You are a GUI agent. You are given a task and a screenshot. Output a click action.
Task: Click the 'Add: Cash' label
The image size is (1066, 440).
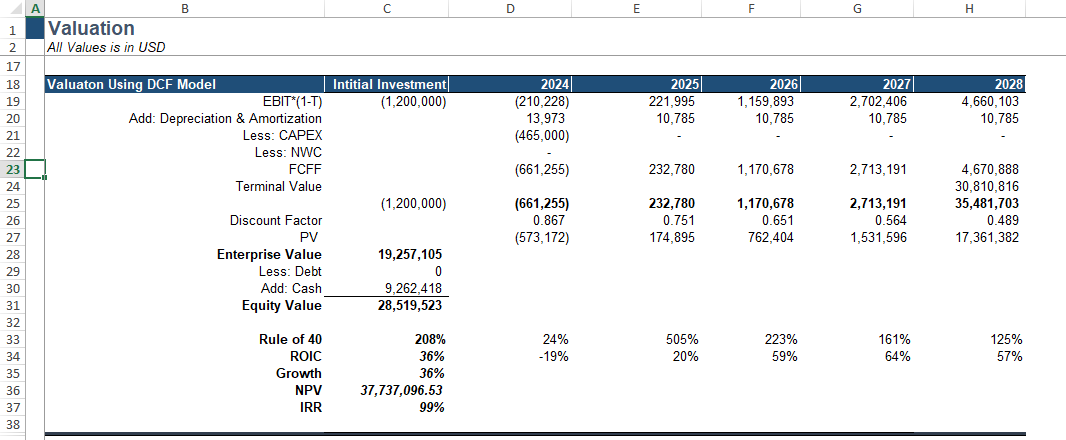click(291, 288)
